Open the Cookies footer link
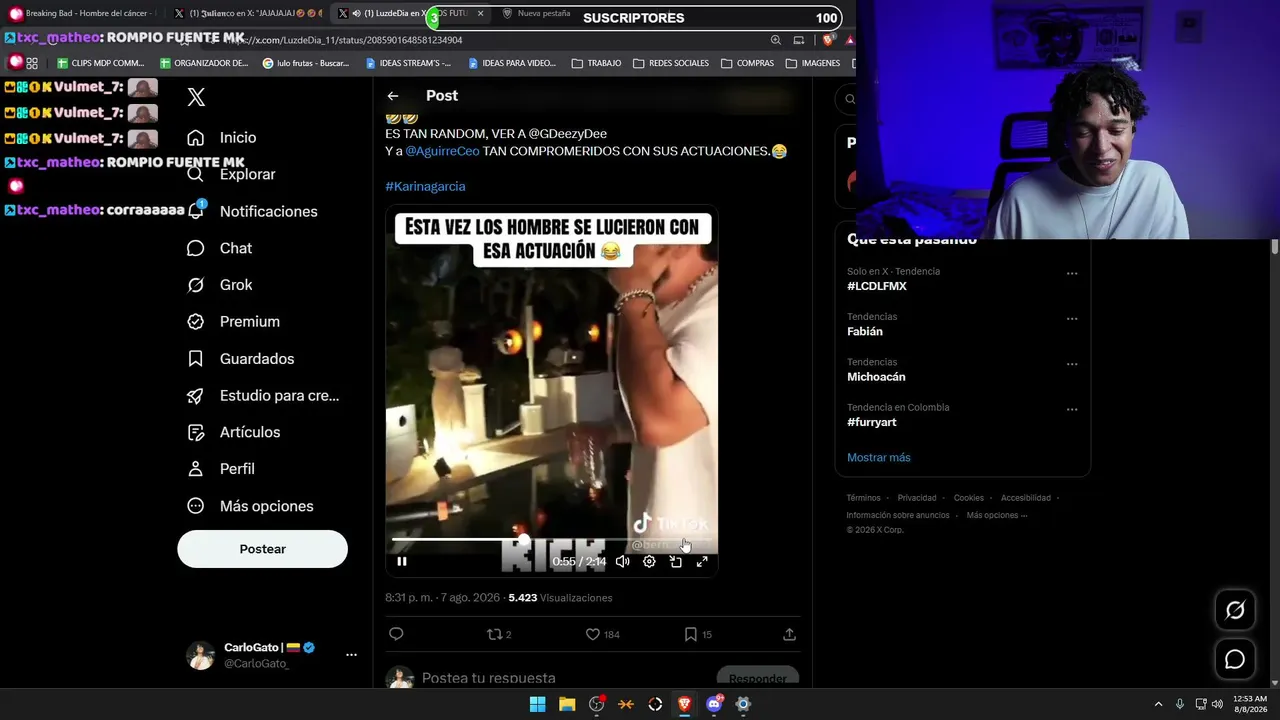 coord(969,498)
